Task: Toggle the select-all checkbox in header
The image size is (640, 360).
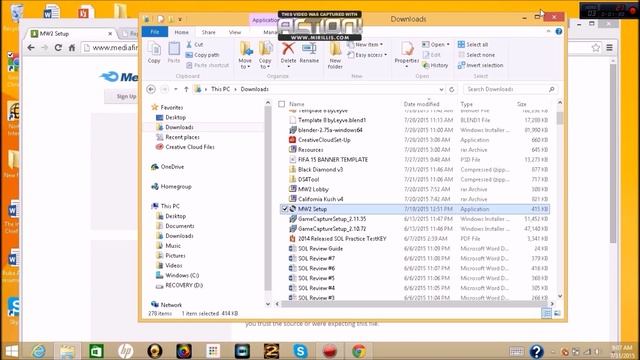Action: coord(281,104)
